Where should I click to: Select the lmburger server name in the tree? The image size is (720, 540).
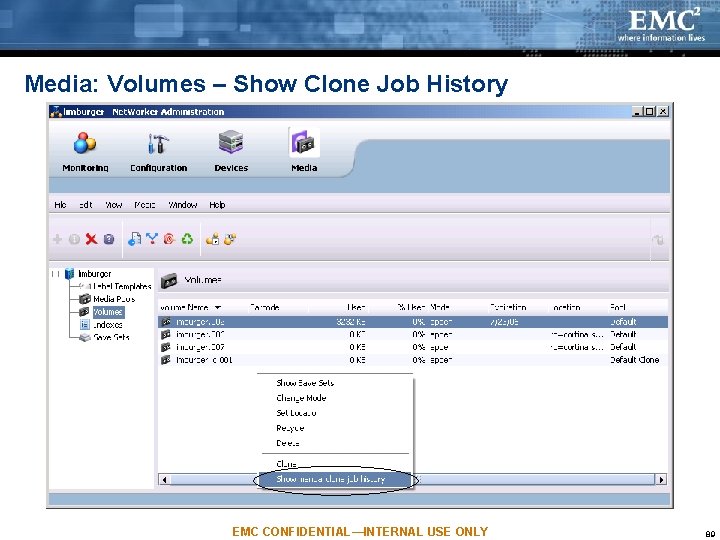95,274
